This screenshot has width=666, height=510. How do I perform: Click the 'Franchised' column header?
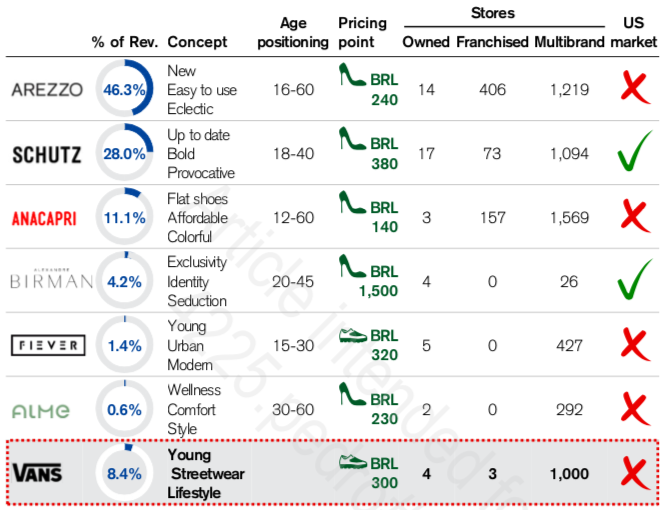coord(492,42)
